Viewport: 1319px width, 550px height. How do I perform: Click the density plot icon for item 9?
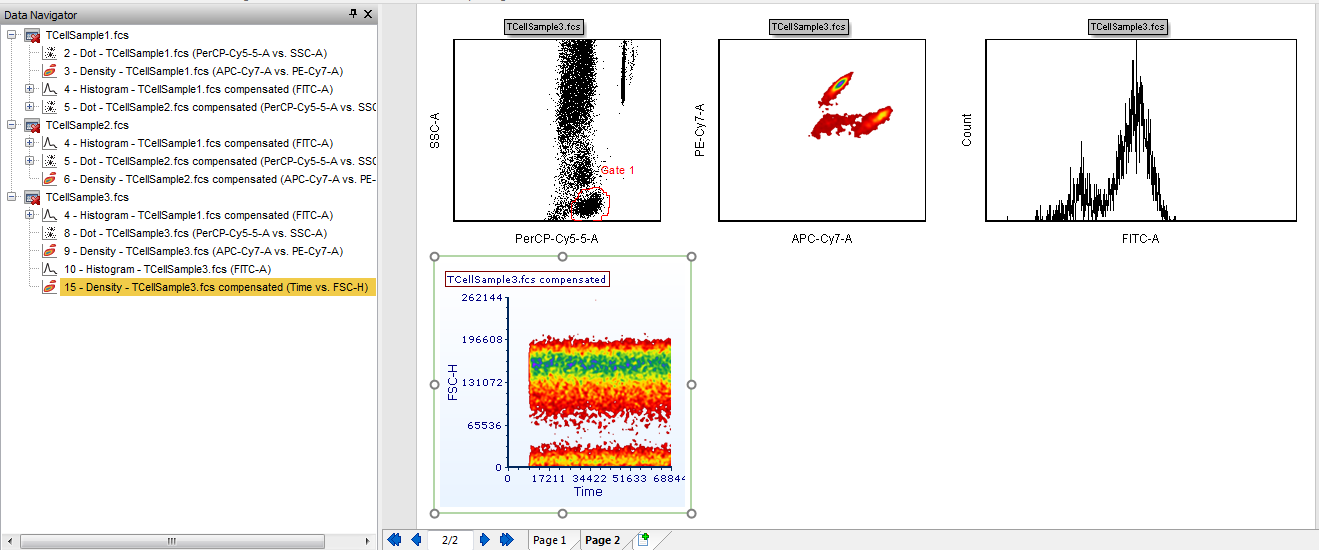click(49, 252)
